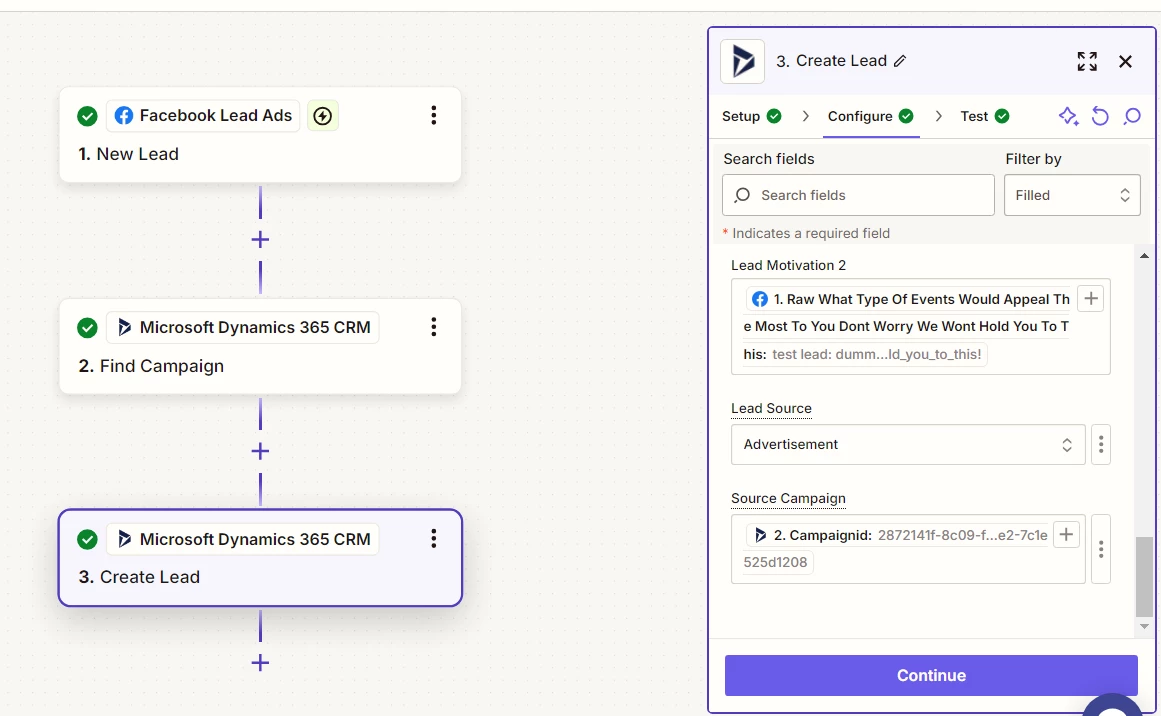Click the scroll down arrow in fields list
This screenshot has height=716, width=1161.
[1144, 626]
